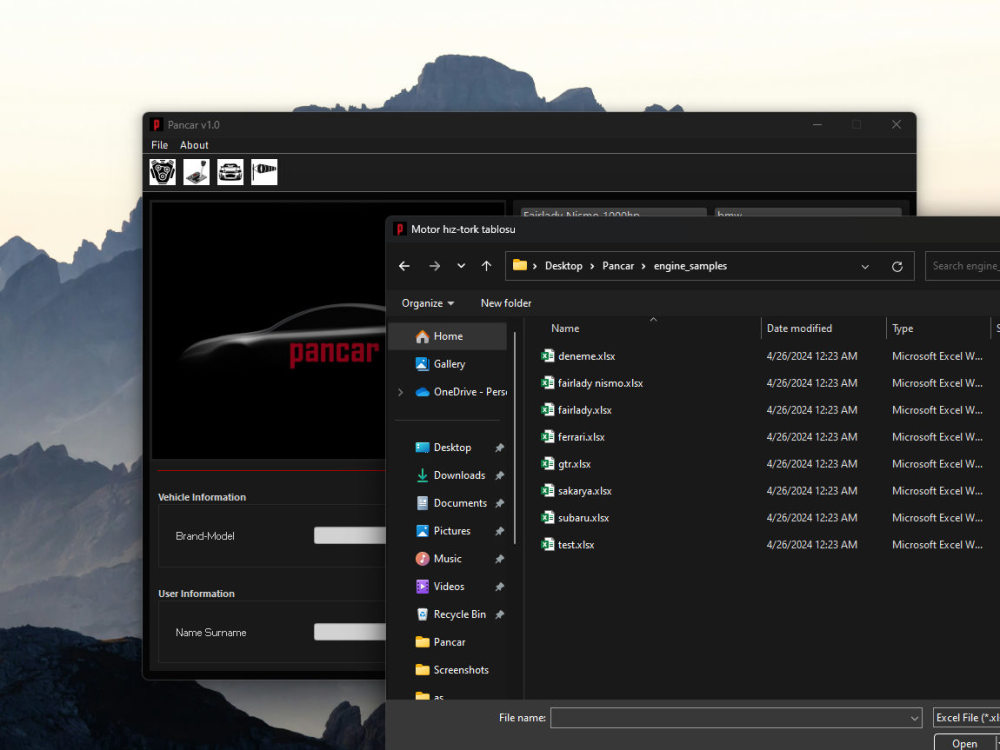1000x750 pixels.
Task: Click the Open button in dialog
Action: tap(964, 743)
